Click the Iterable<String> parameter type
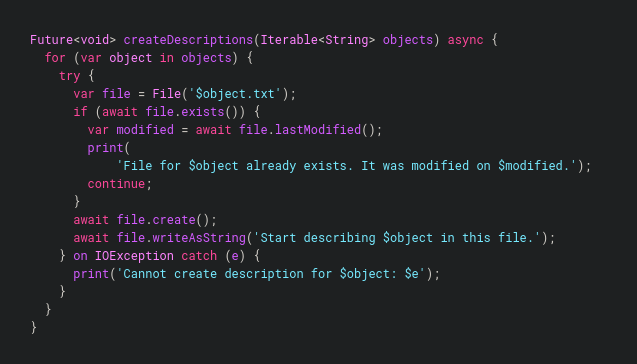 coord(318,40)
